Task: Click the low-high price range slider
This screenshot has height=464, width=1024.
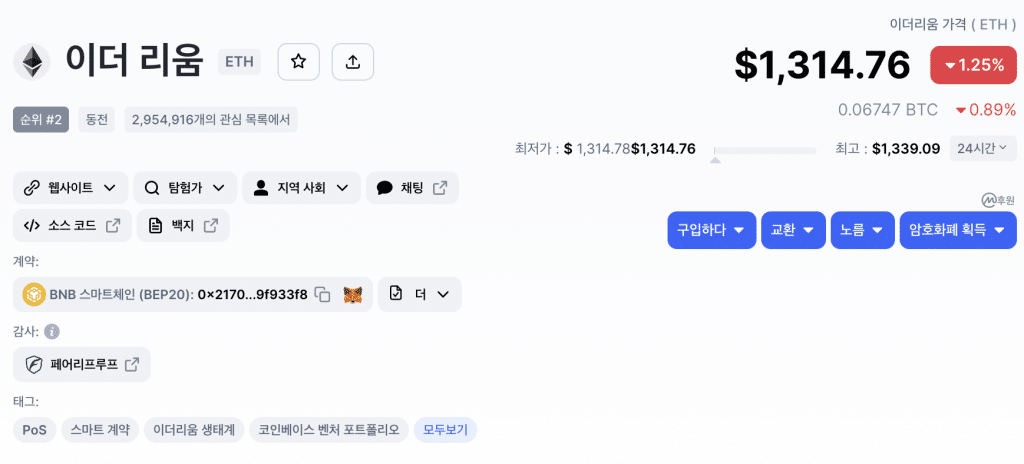Action: pos(765,151)
